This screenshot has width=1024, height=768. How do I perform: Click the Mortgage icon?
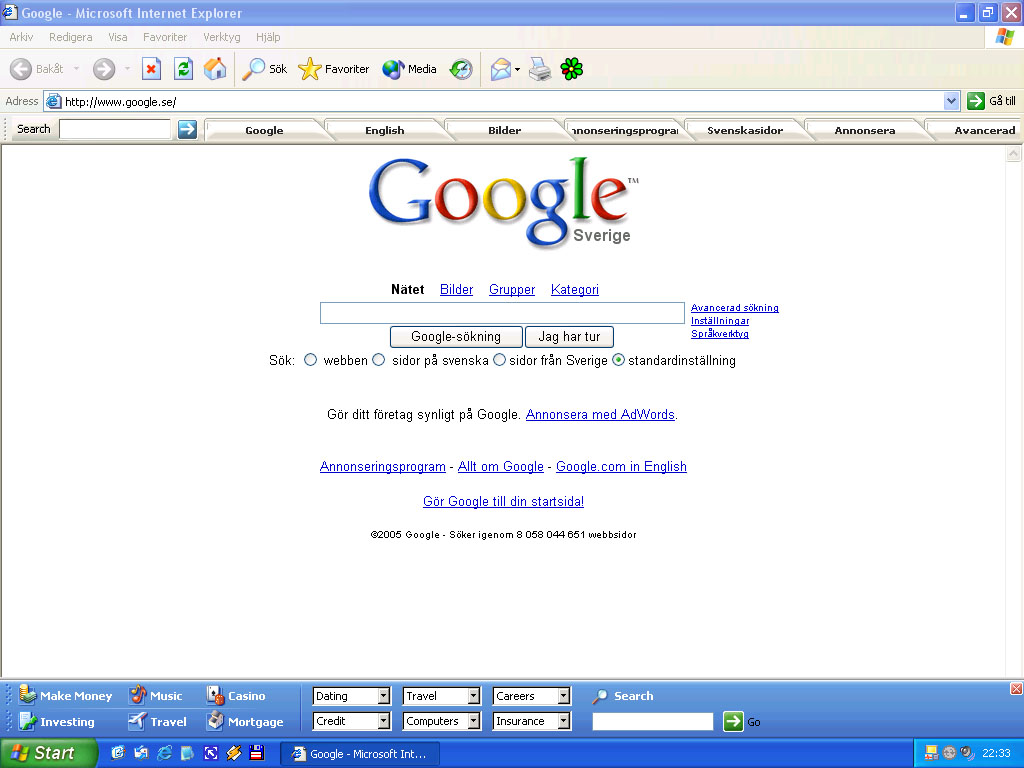(x=215, y=721)
